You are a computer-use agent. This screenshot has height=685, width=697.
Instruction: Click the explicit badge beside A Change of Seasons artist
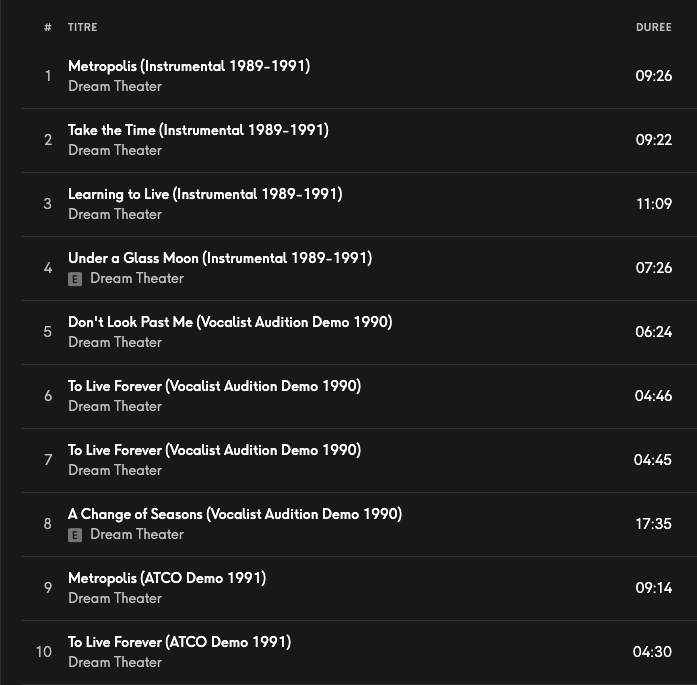[75, 535]
